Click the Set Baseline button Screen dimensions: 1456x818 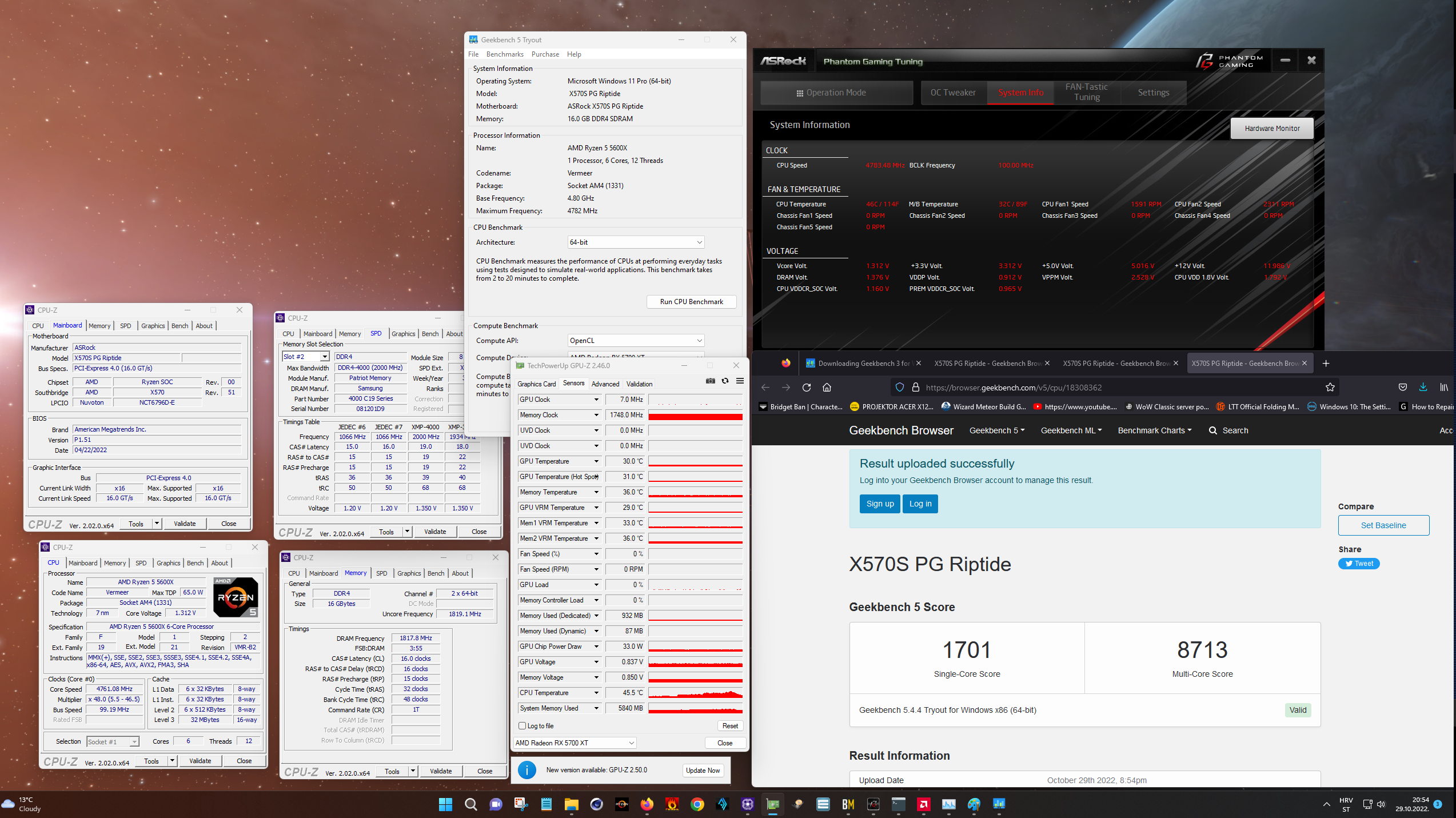[x=1383, y=525]
